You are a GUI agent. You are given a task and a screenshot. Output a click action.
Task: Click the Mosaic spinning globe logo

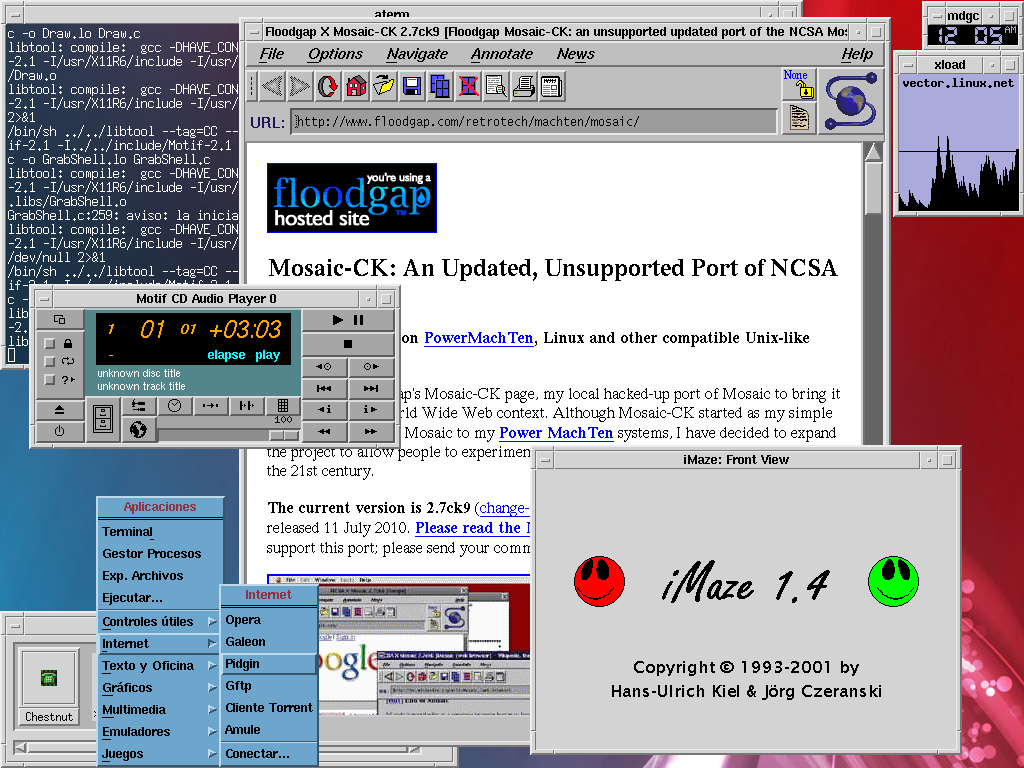tap(851, 101)
